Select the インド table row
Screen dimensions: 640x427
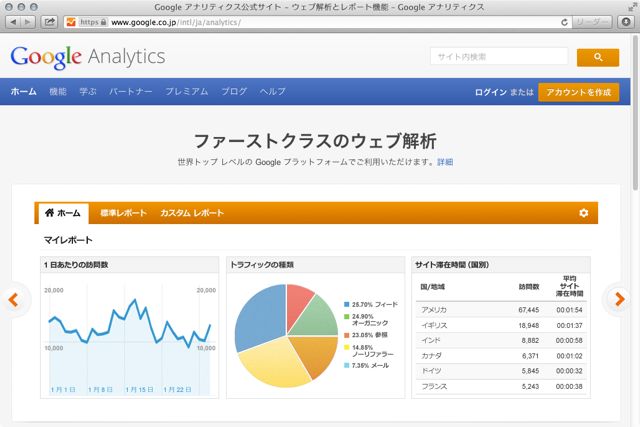click(x=501, y=340)
